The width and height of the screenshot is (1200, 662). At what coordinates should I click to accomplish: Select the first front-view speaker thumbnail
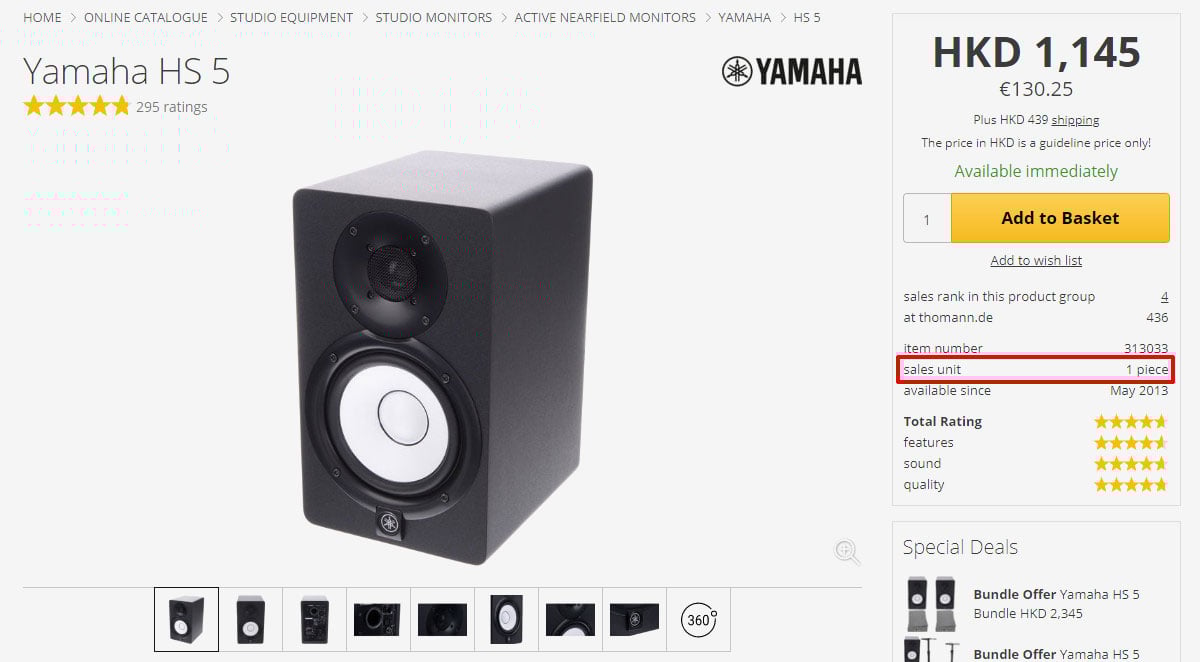coord(186,620)
